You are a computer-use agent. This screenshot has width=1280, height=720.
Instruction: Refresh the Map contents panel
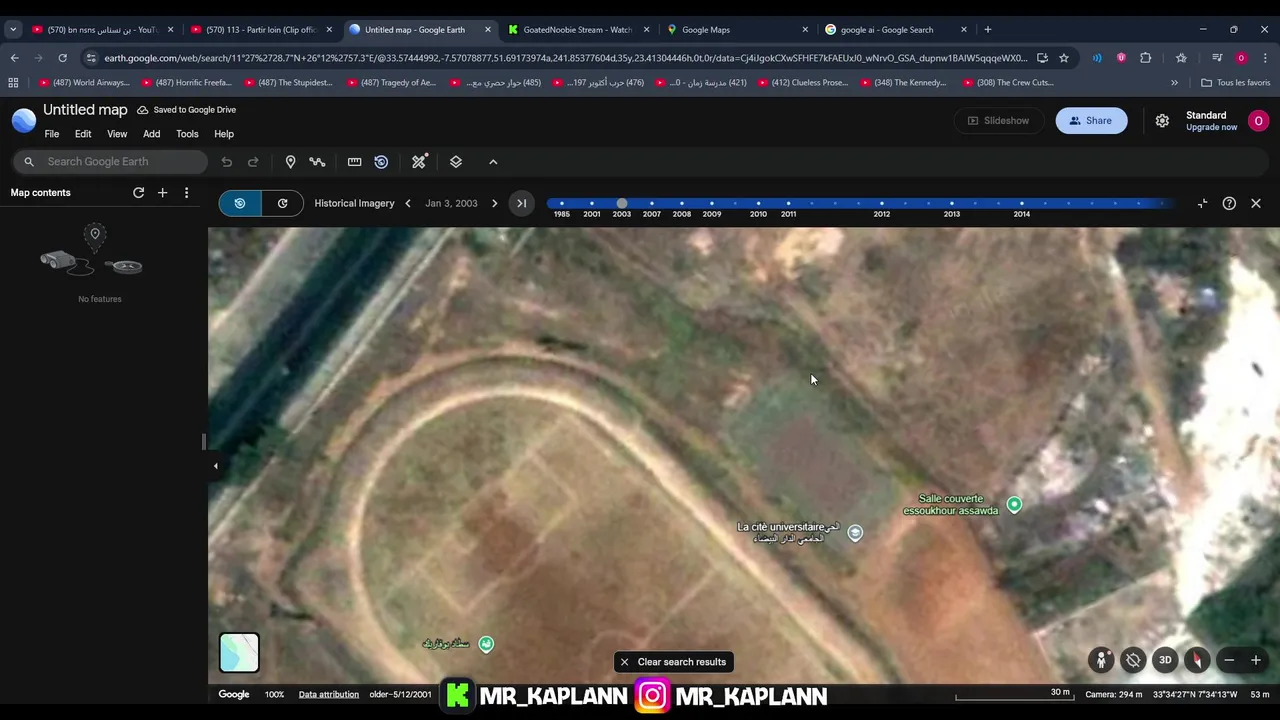[138, 193]
